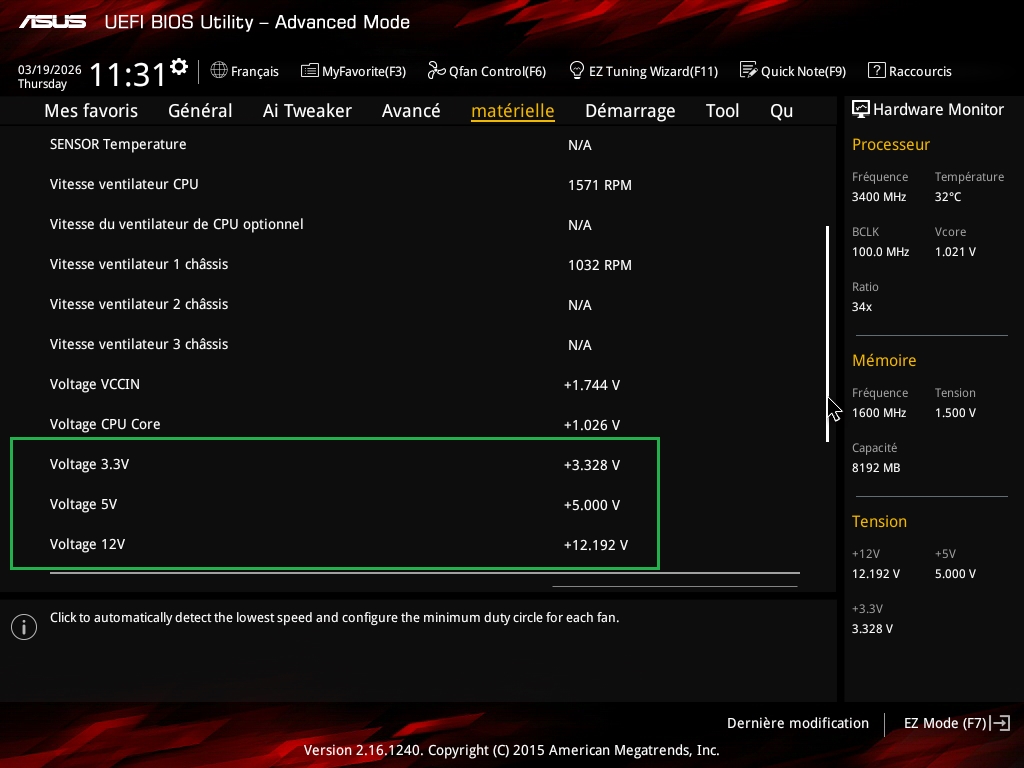Open MyFavorite(F3) list icon

(309, 70)
